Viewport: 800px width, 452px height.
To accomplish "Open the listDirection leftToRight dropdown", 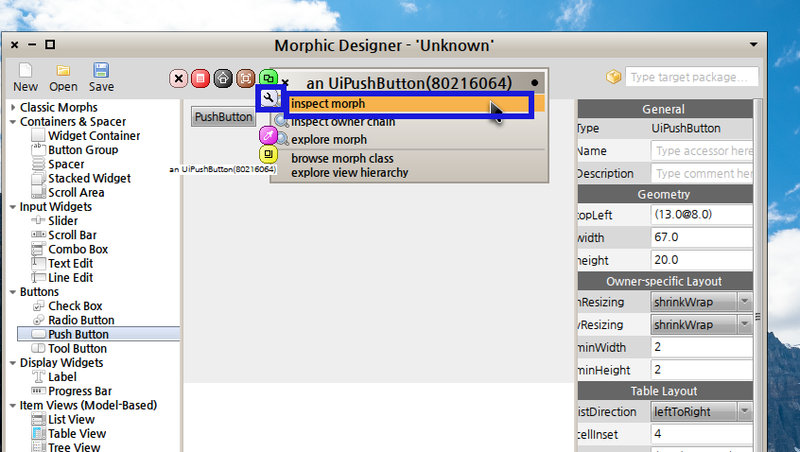I will (701, 411).
